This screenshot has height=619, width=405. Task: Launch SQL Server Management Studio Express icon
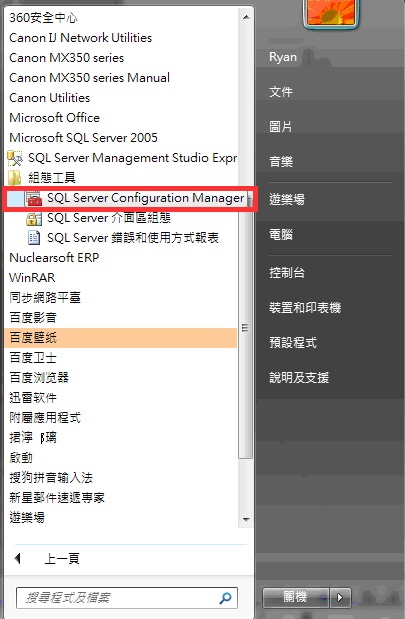click(15, 158)
